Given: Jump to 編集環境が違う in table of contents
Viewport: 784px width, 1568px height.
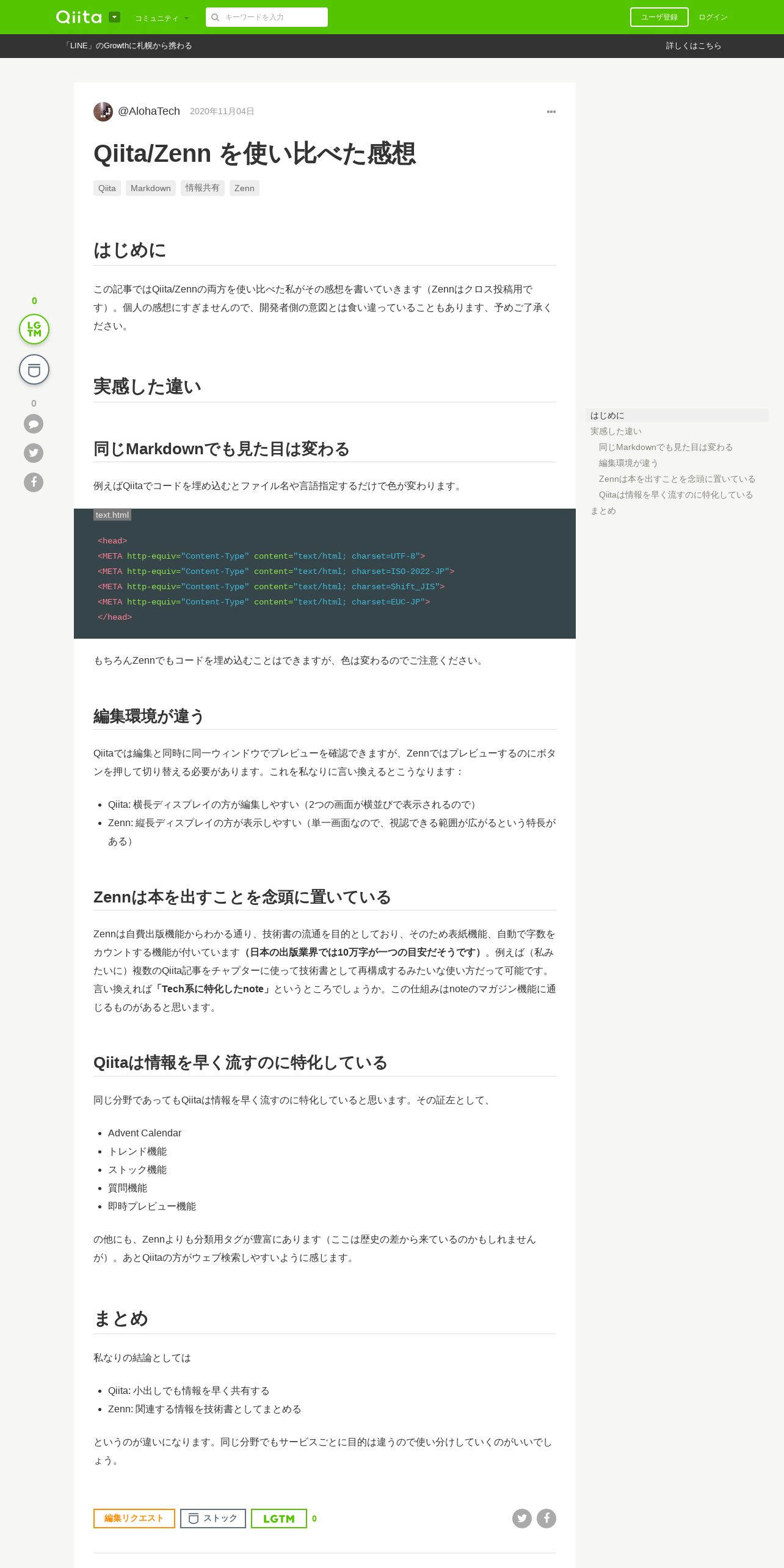Looking at the screenshot, I should (628, 463).
